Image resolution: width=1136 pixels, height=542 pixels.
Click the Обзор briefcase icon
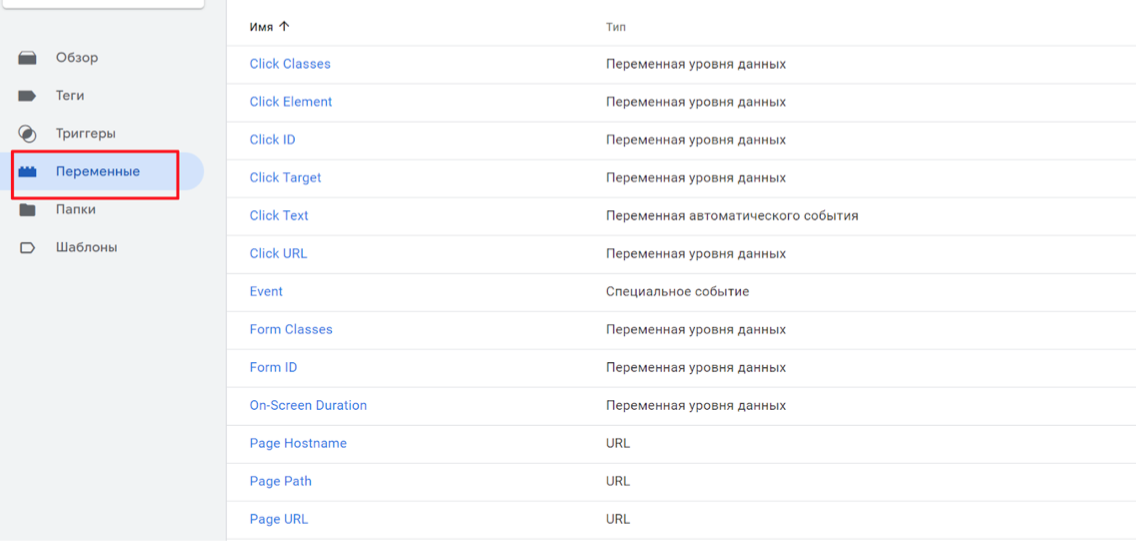point(28,58)
